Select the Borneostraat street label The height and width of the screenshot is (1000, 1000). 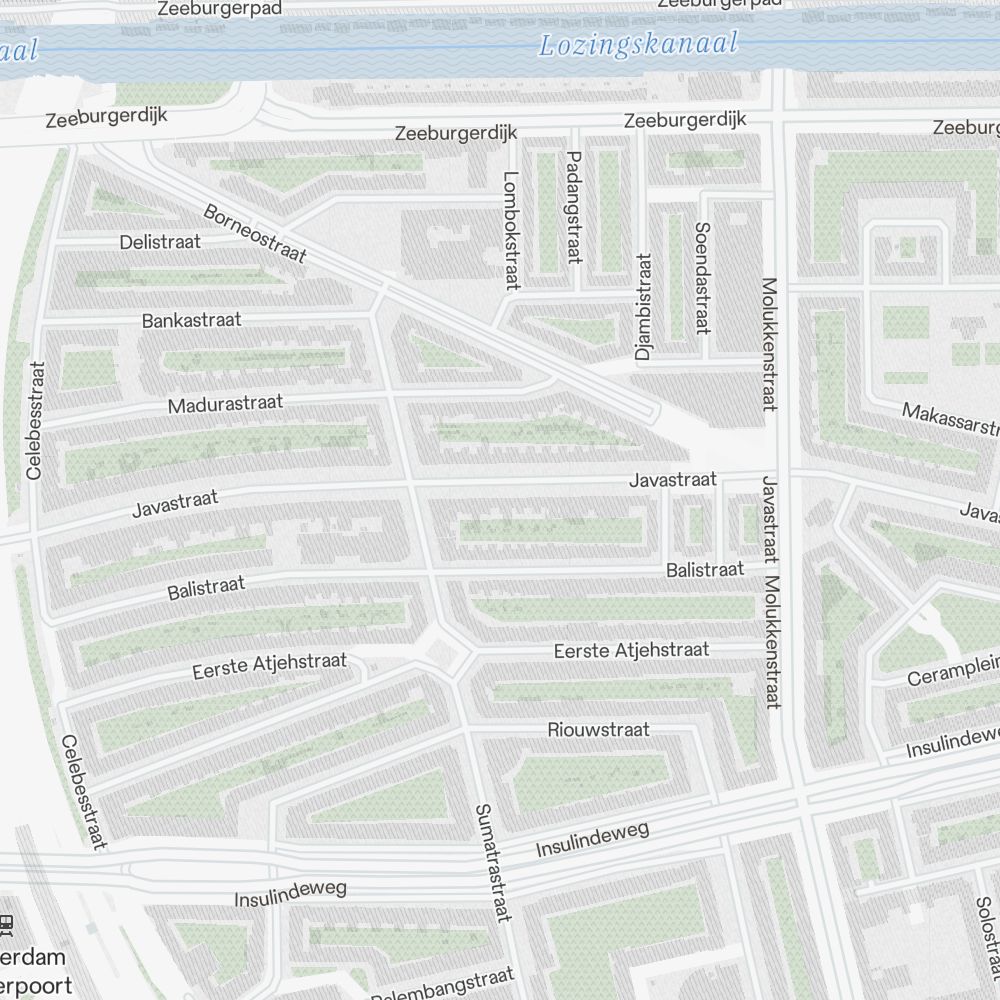(255, 235)
